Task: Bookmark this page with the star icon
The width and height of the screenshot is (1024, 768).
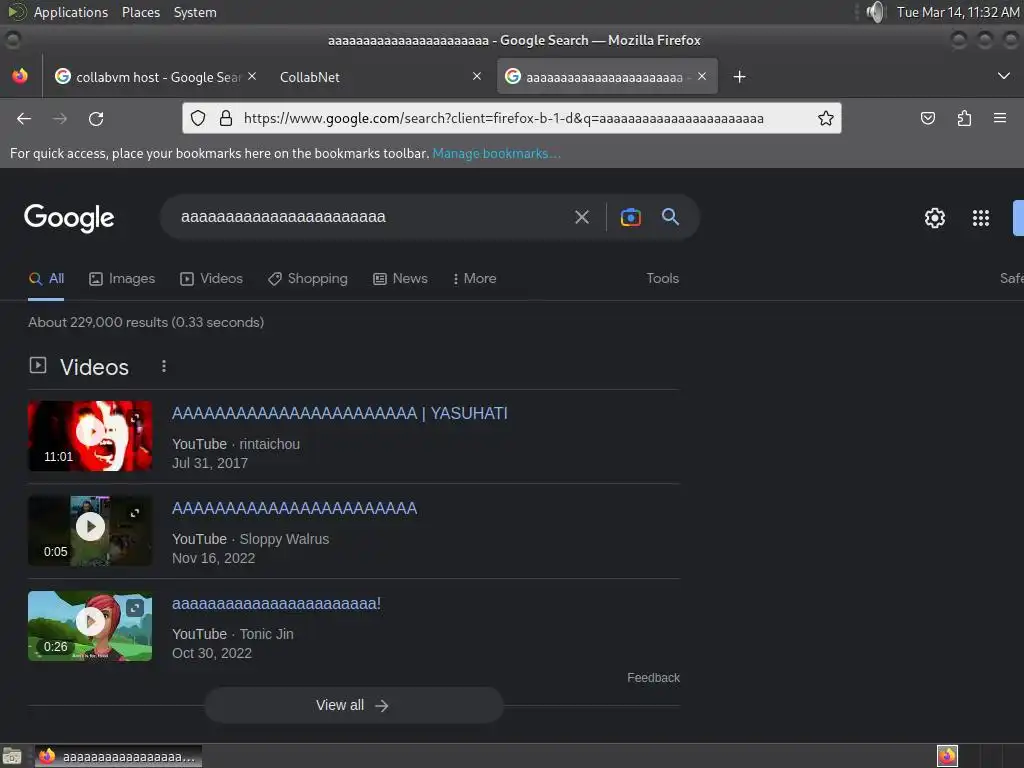Action: tap(825, 118)
